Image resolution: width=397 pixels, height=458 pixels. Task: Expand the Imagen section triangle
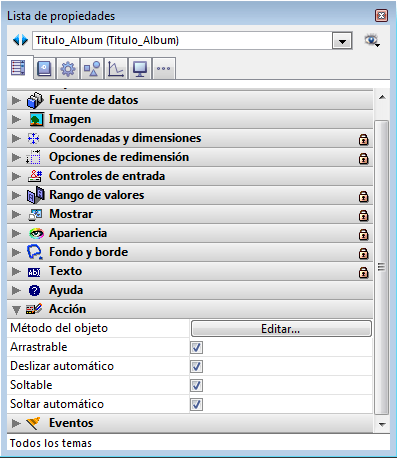click(x=16, y=119)
